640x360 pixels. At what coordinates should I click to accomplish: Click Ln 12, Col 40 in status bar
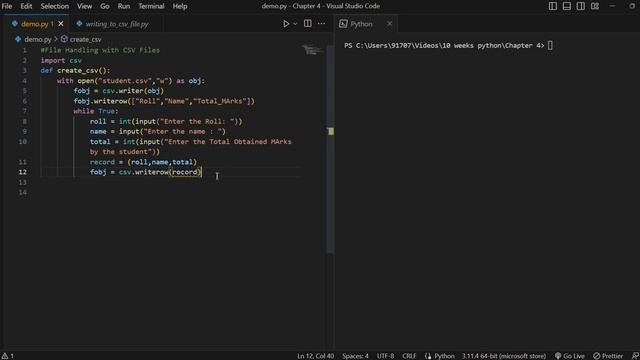click(316, 356)
